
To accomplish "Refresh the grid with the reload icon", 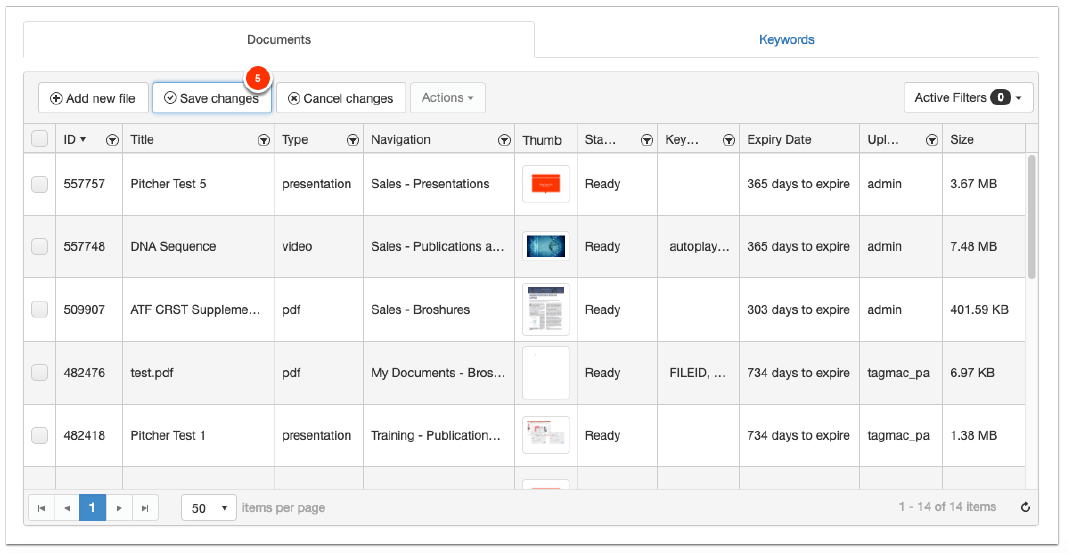I will click(x=1025, y=508).
